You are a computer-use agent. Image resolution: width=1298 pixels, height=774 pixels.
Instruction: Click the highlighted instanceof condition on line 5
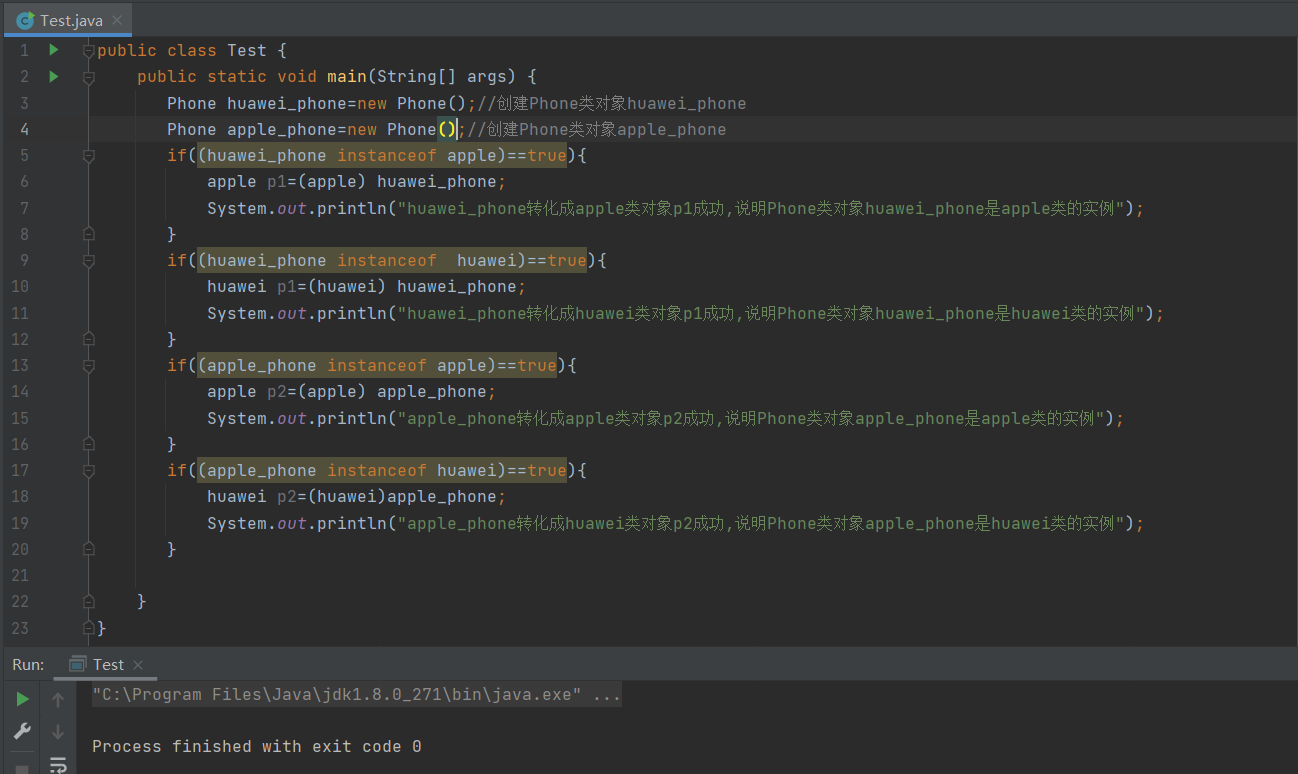pos(382,155)
